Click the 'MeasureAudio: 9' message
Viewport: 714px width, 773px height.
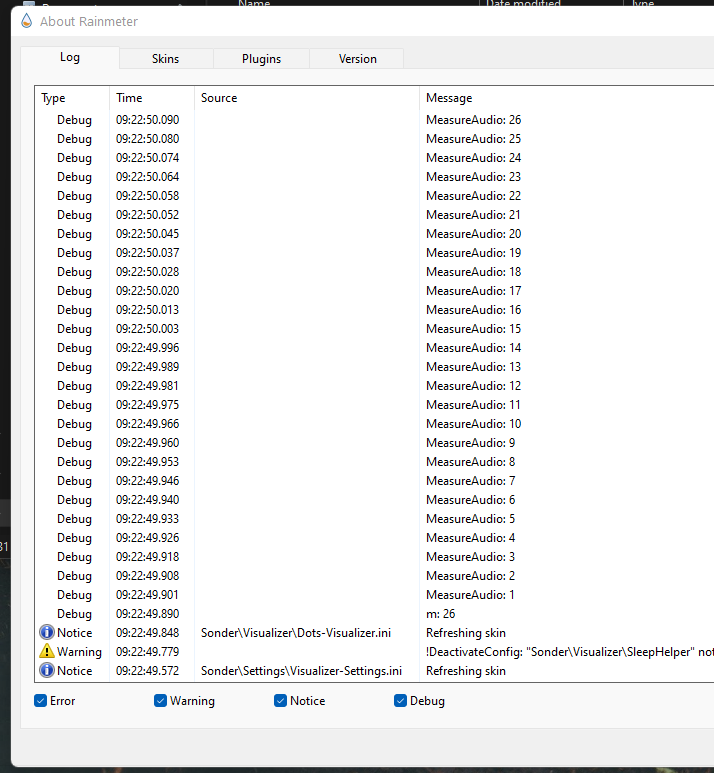tap(470, 442)
